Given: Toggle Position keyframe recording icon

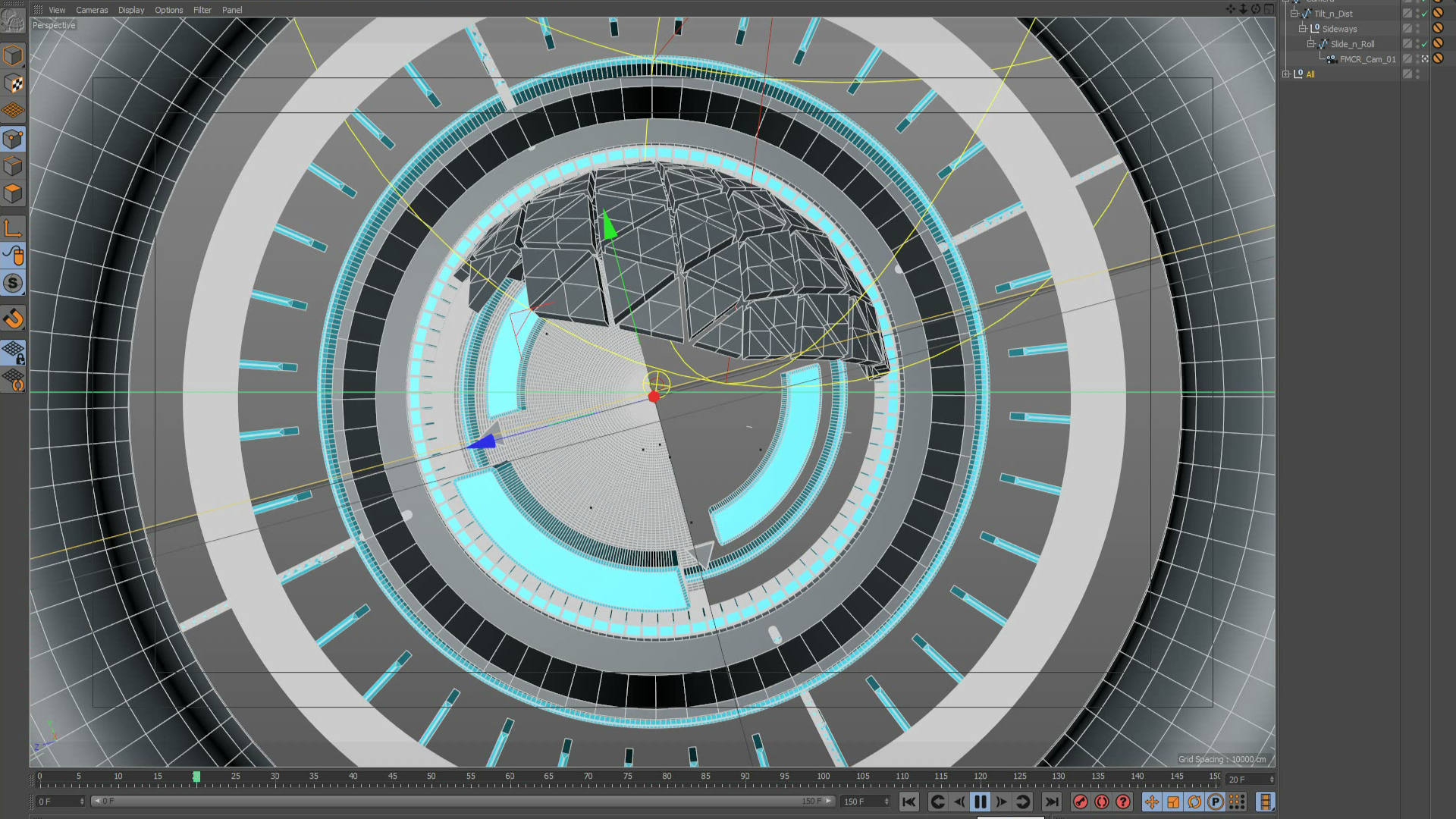Looking at the screenshot, I should point(1151,802).
